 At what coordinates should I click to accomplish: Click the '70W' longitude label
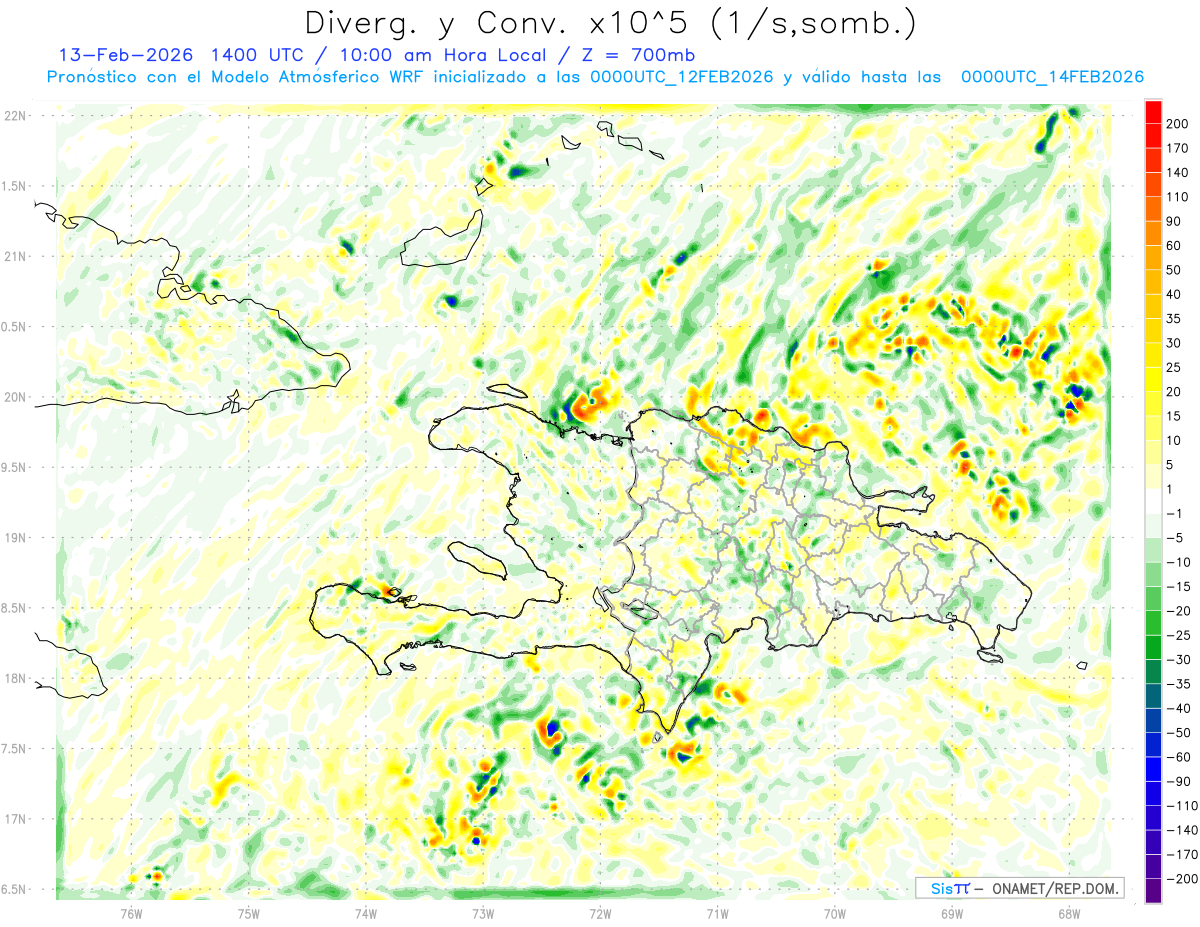coord(835,913)
